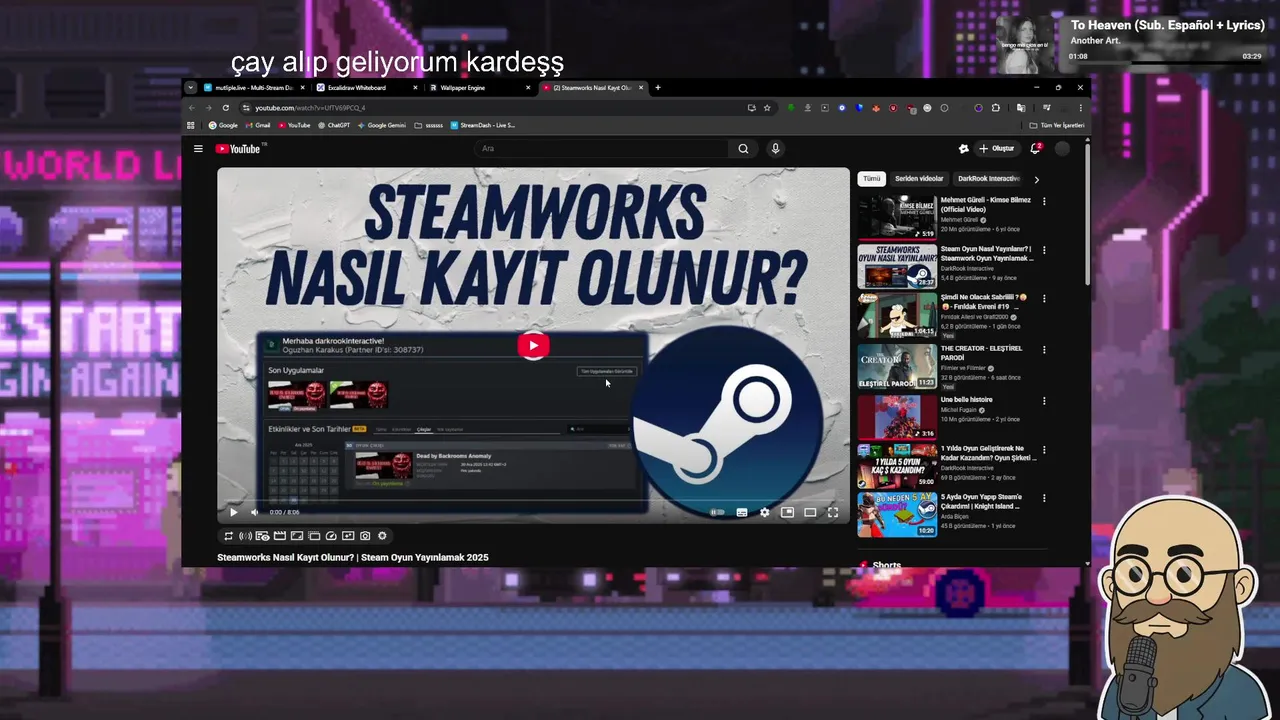The height and width of the screenshot is (720, 1280).
Task: Switch to miniplayer mode
Action: pos(788,512)
